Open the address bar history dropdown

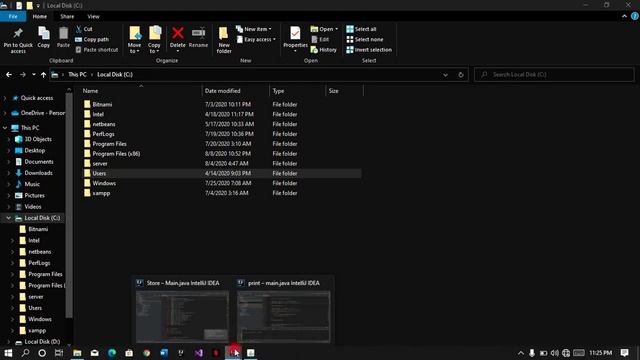pyautogui.click(x=445, y=75)
